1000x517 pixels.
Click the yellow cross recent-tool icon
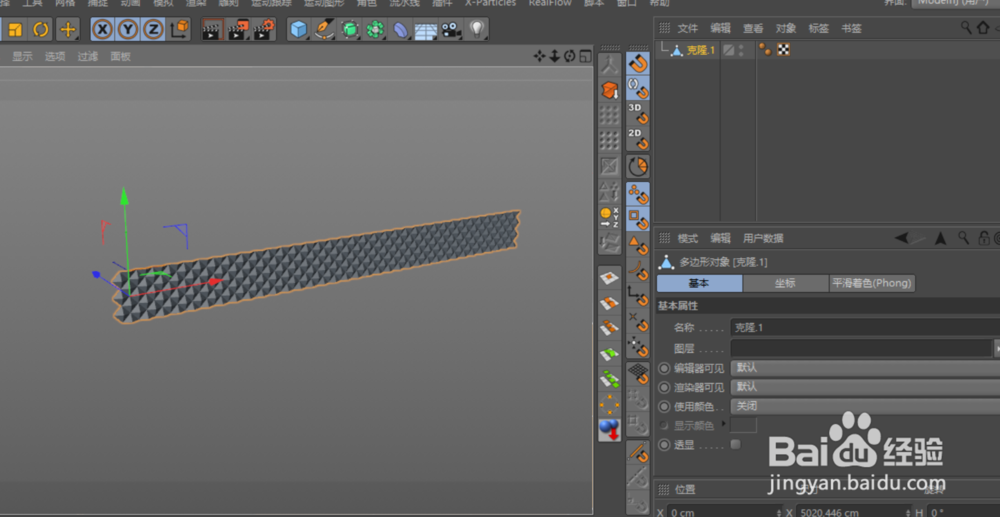[68, 29]
